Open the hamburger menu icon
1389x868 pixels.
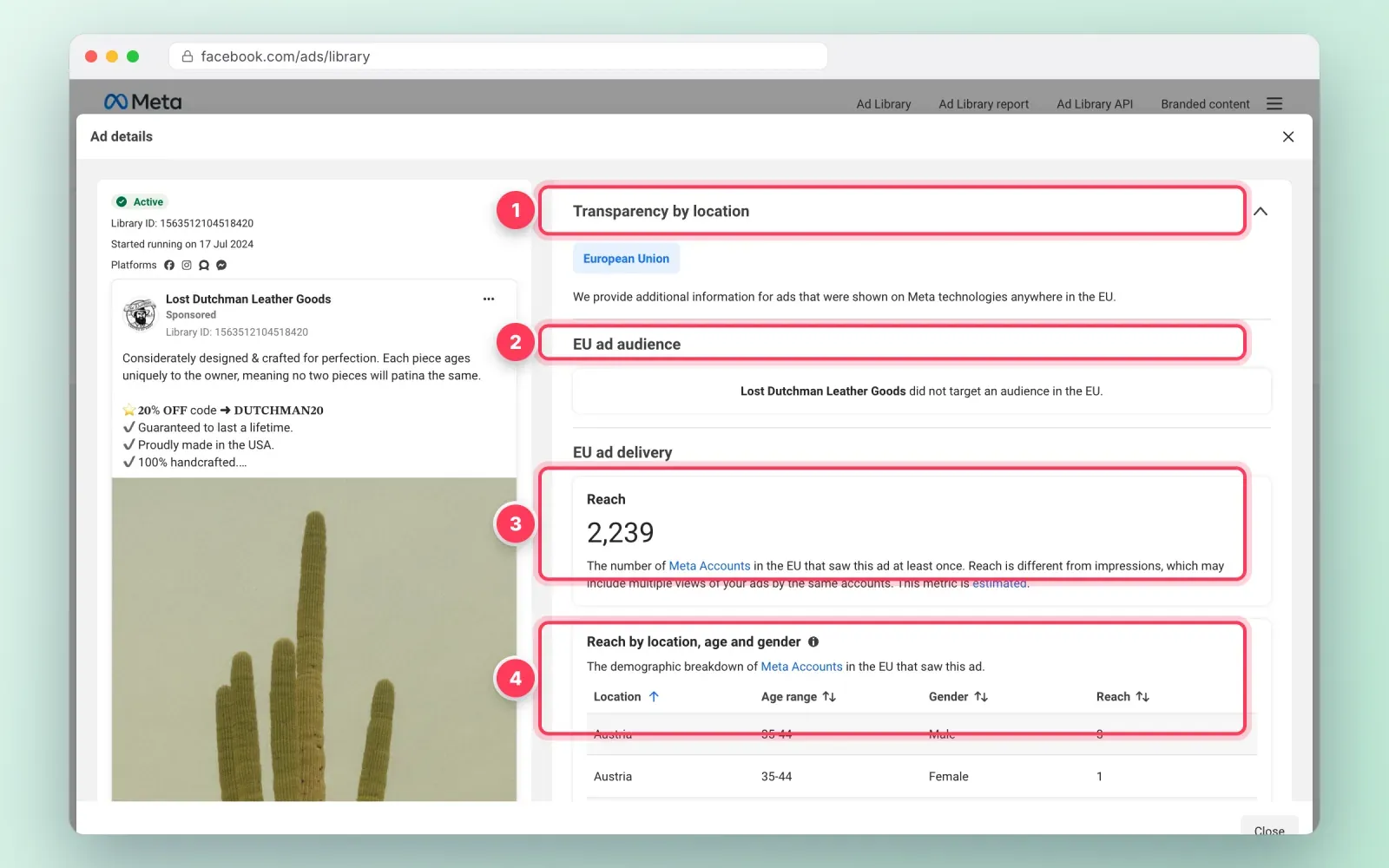click(1274, 103)
